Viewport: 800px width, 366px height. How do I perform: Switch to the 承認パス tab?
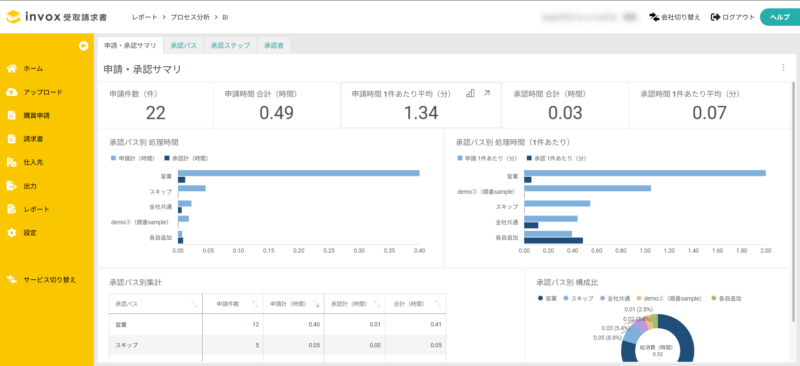[184, 45]
